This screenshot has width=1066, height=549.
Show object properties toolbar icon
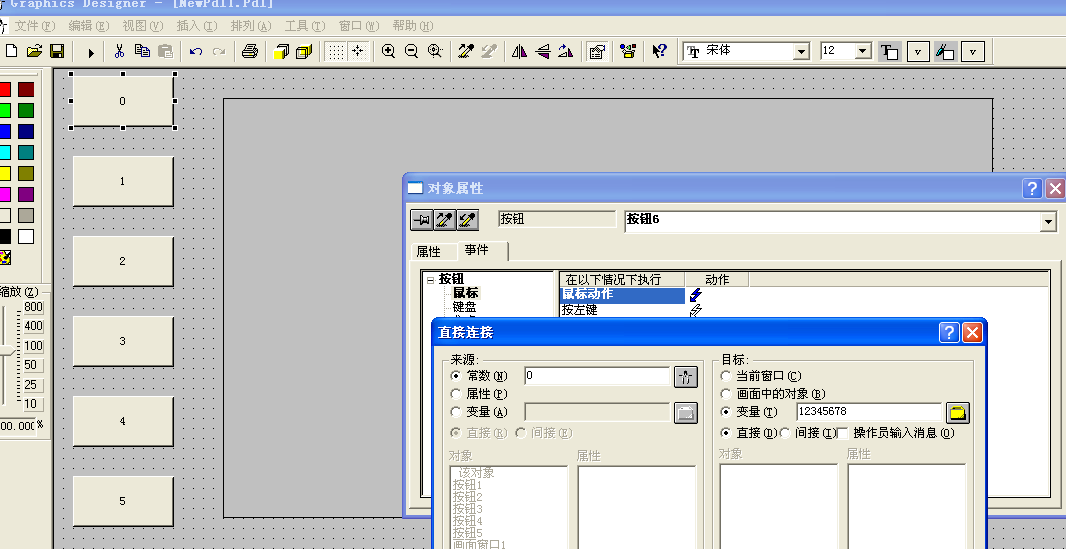pyautogui.click(x=597, y=52)
